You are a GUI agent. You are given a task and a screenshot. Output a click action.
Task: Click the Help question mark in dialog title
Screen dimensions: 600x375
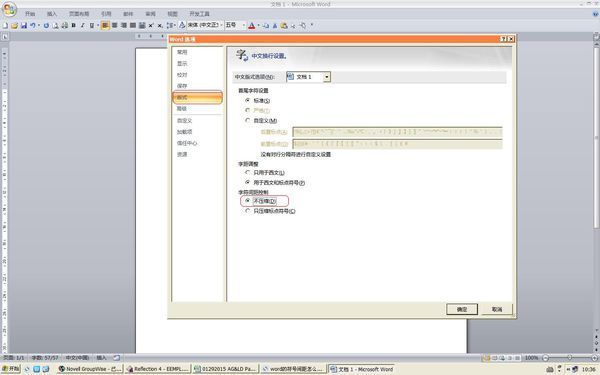[504, 39]
